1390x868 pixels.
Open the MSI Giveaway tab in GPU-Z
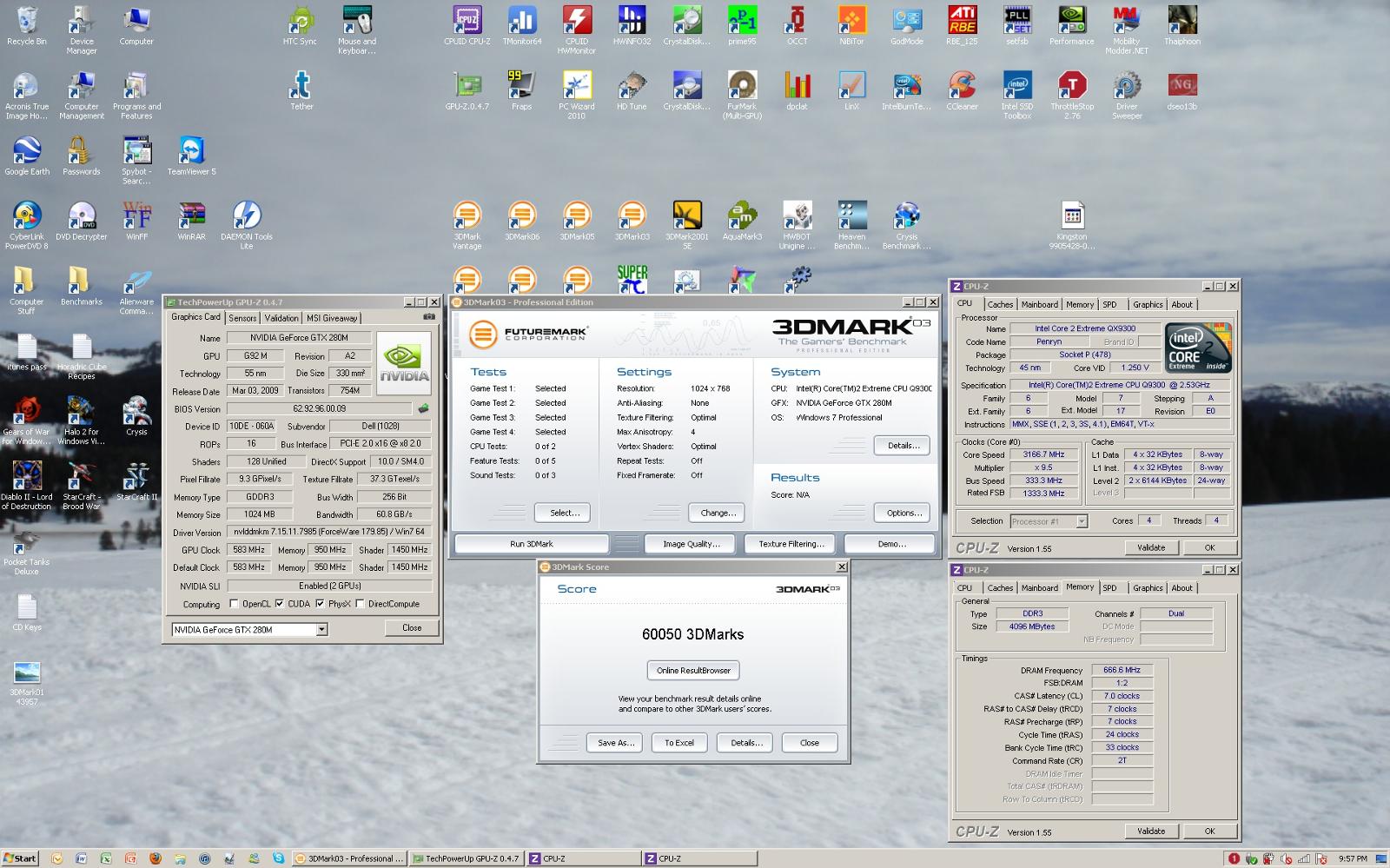pyautogui.click(x=332, y=318)
